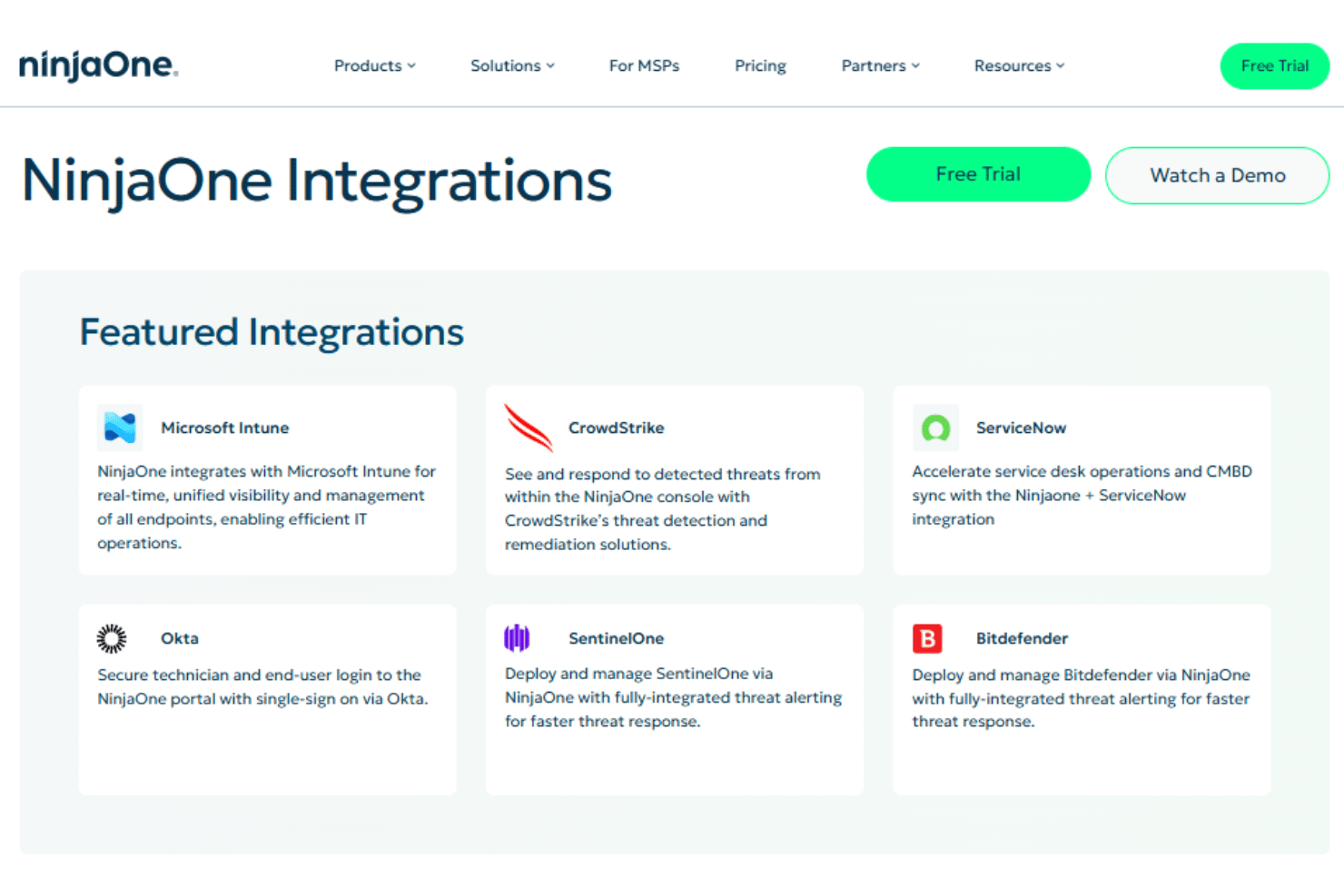Click the Featured Integrations heading
The image size is (1344, 896).
(272, 332)
